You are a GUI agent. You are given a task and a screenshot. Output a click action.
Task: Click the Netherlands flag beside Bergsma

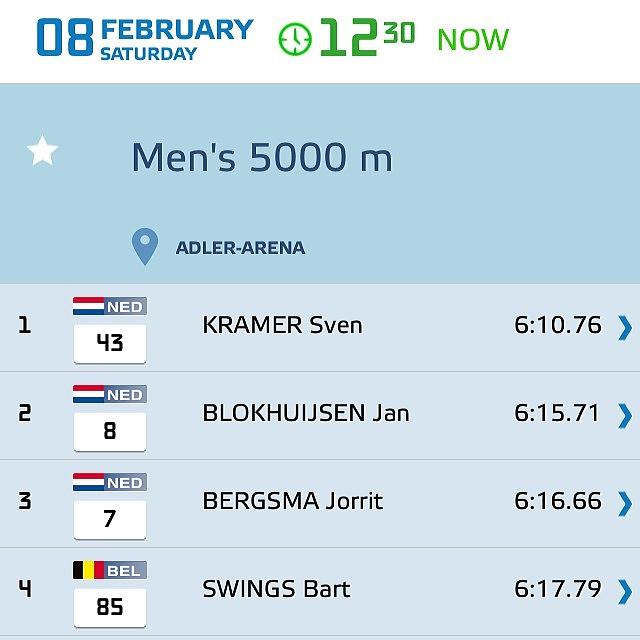[x=88, y=482]
